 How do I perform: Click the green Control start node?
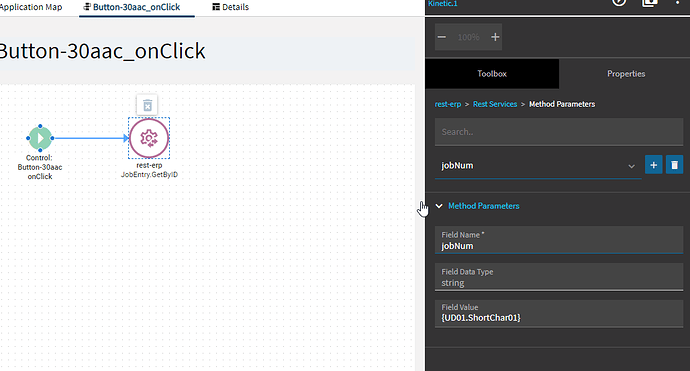[40, 138]
